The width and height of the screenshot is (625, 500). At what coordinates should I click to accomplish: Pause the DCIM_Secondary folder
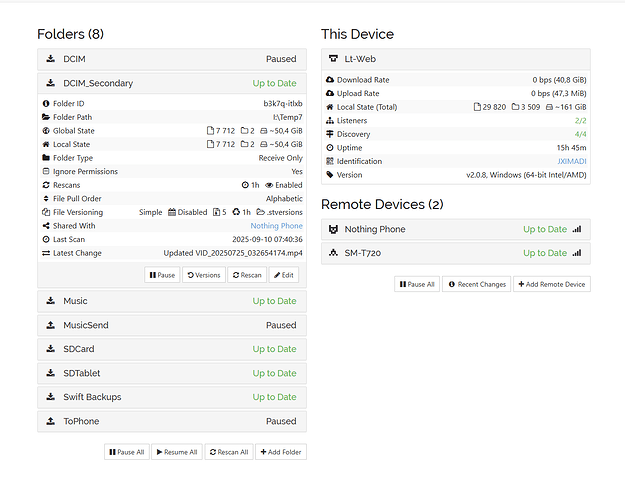pos(162,275)
